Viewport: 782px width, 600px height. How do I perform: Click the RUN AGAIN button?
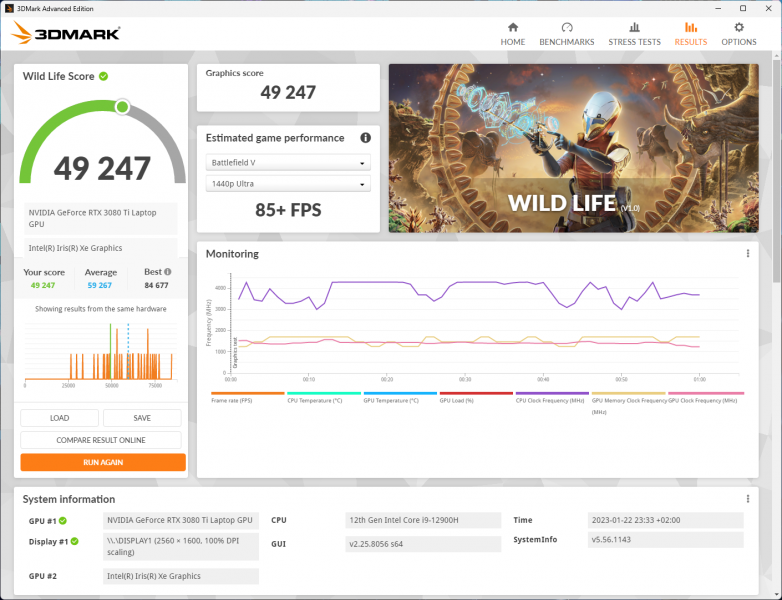(x=103, y=462)
